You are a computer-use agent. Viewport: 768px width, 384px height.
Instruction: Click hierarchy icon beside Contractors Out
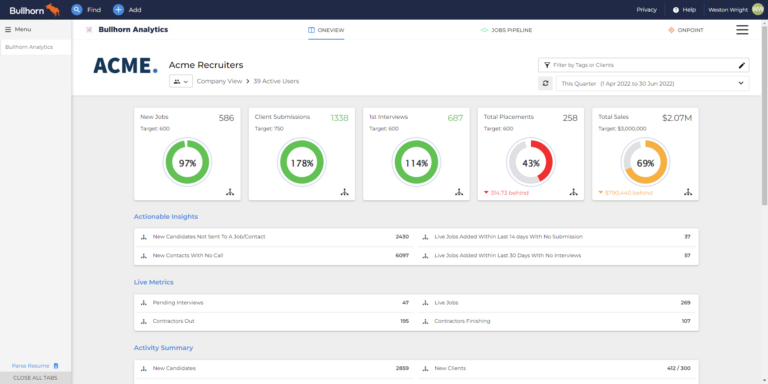(x=144, y=322)
